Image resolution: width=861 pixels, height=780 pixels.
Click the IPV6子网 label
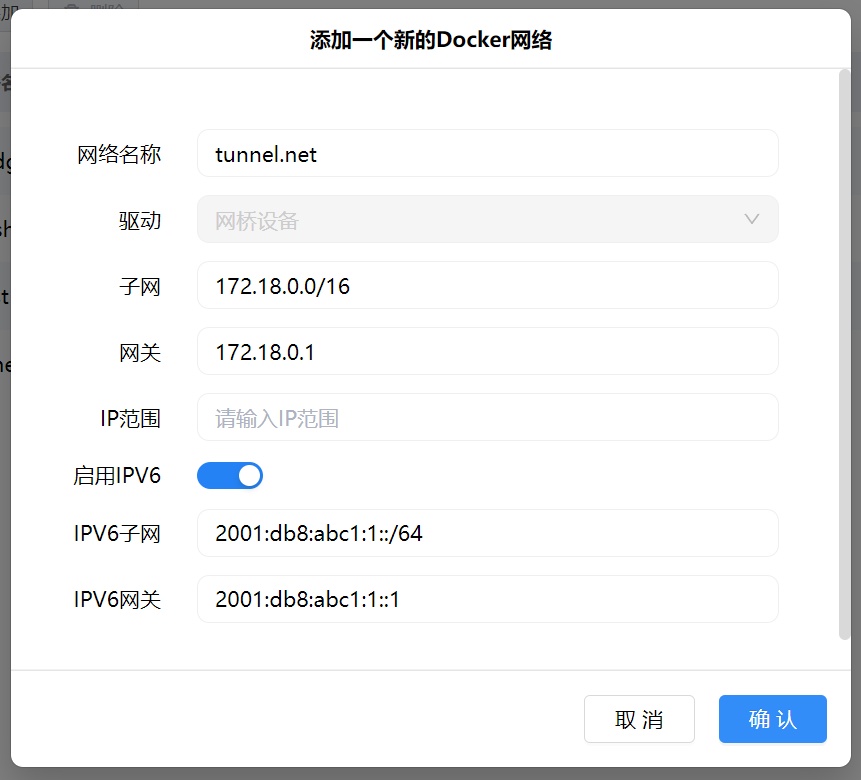[x=117, y=534]
